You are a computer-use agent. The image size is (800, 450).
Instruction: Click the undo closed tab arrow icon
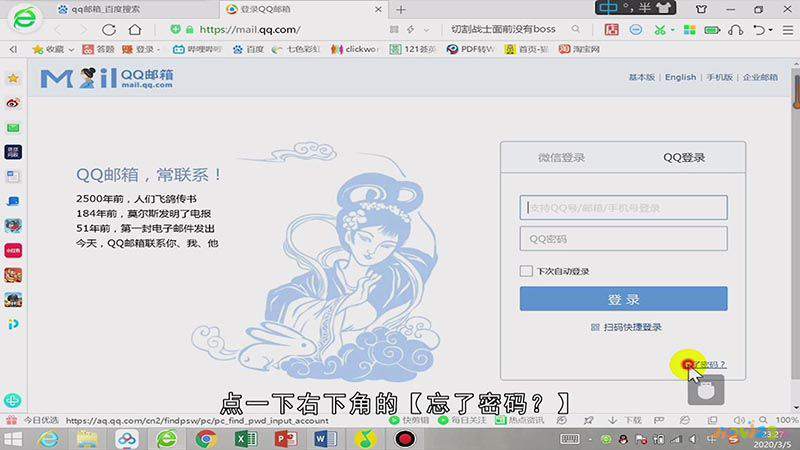click(759, 30)
